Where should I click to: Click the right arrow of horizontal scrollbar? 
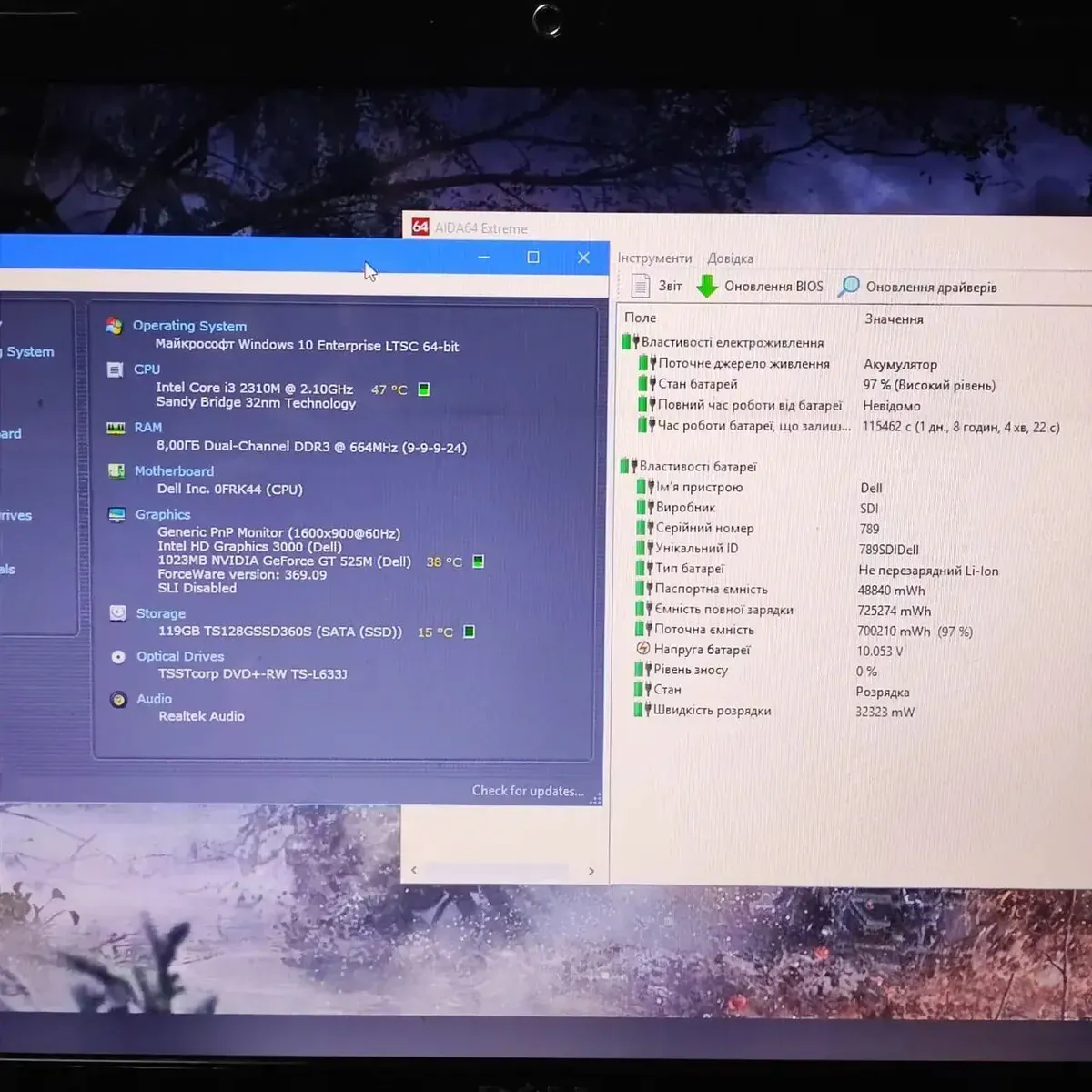[x=591, y=871]
